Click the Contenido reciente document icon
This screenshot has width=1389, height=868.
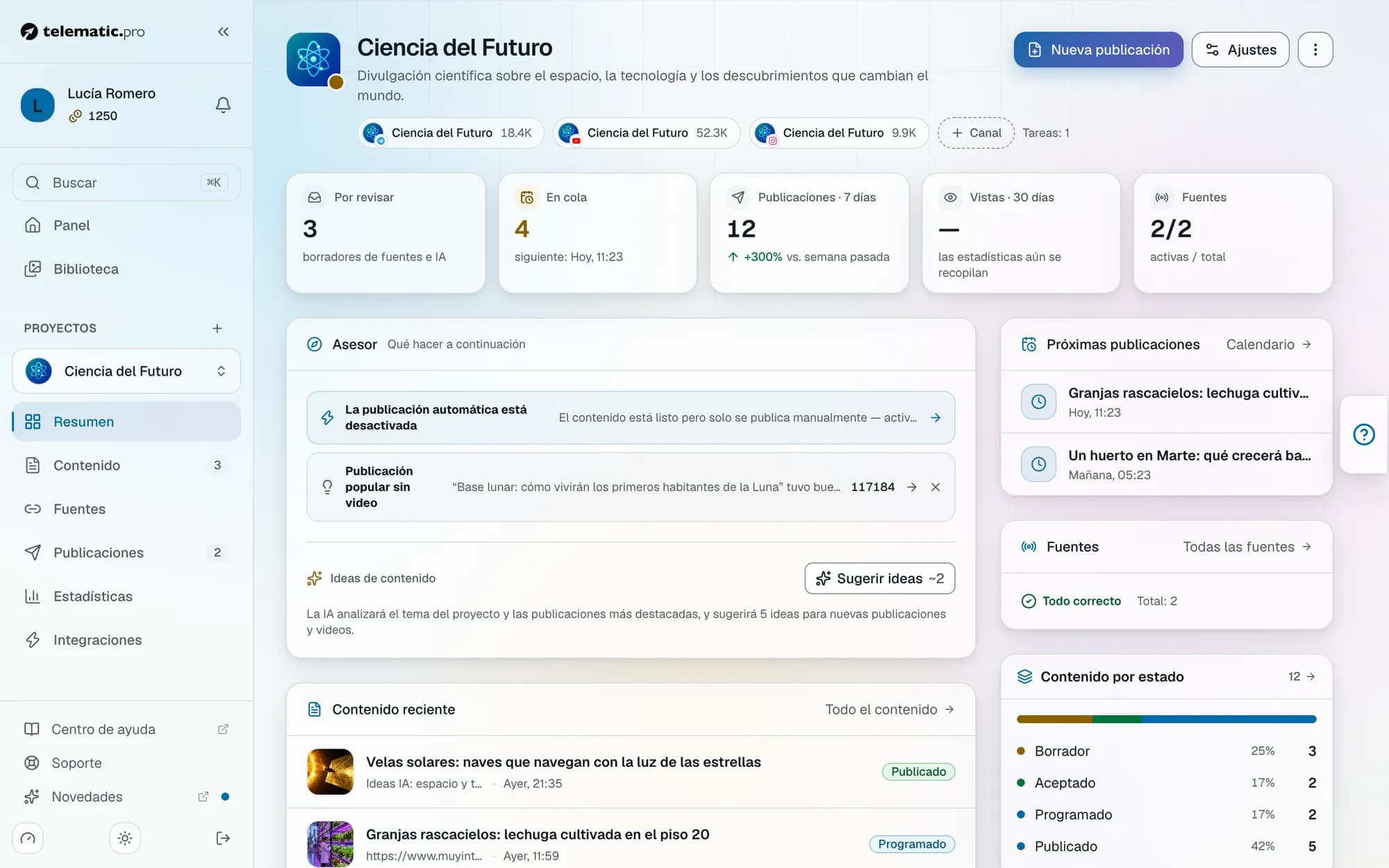tap(315, 709)
